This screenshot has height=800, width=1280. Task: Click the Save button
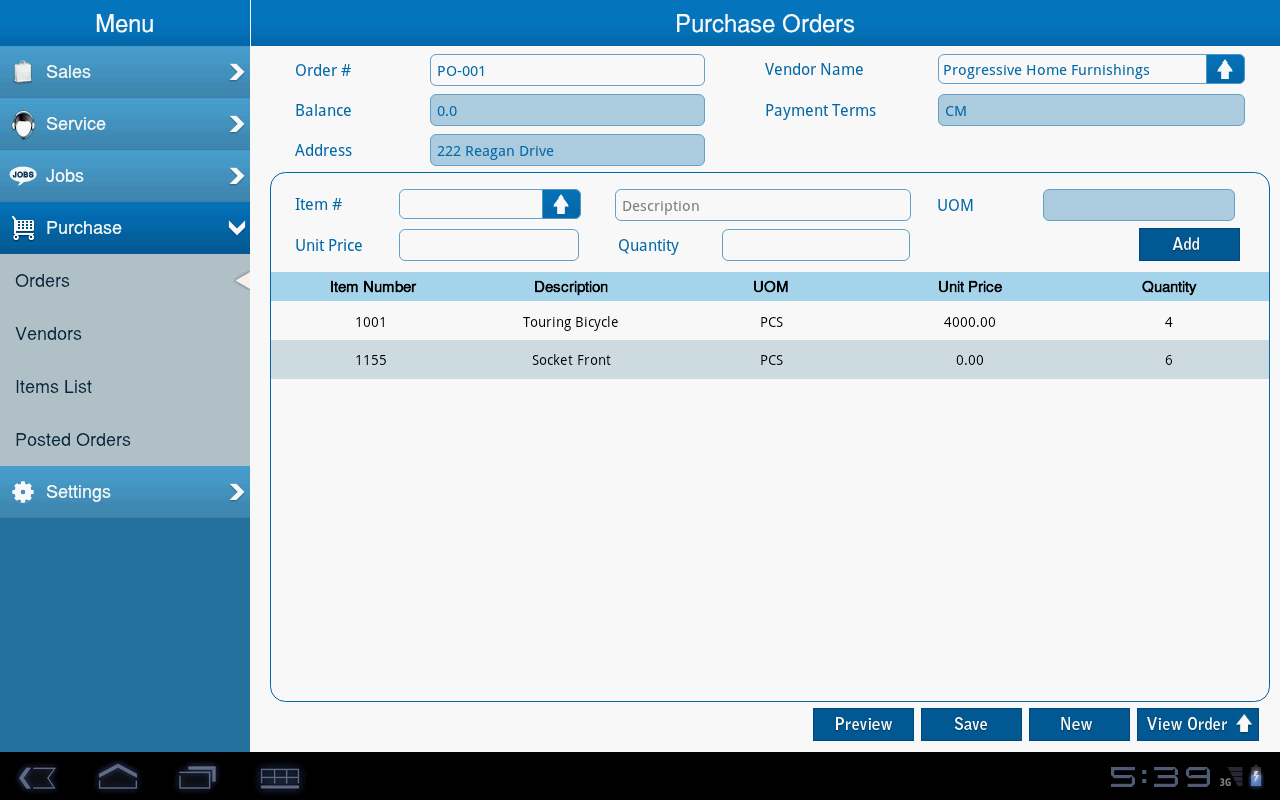click(x=971, y=724)
